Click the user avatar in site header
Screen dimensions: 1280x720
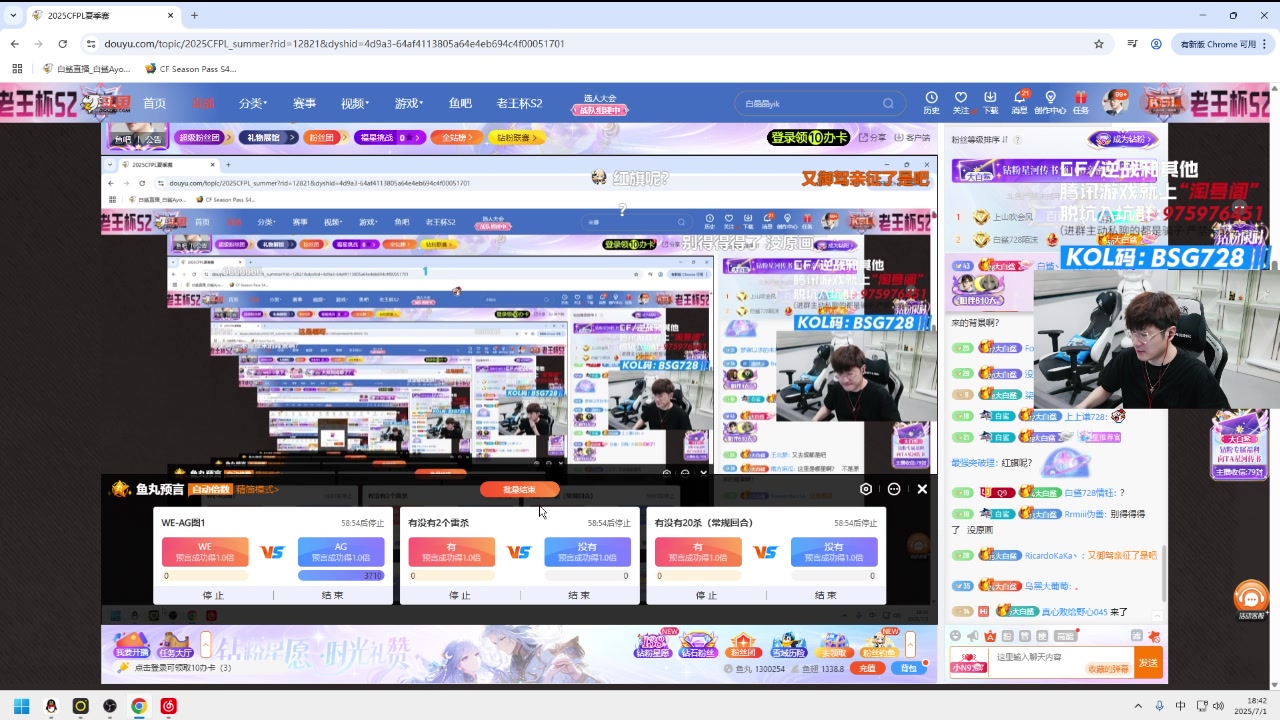1114,102
